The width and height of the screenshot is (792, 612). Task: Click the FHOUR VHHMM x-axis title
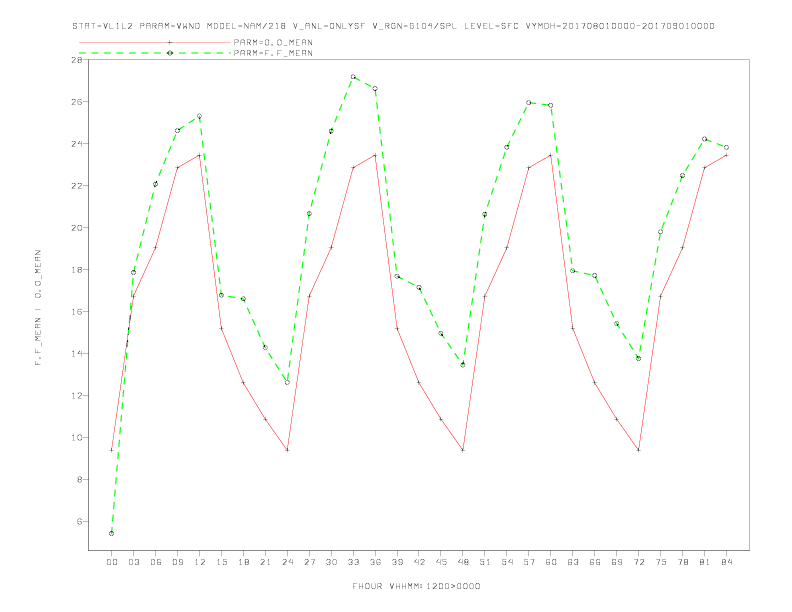pyautogui.click(x=416, y=586)
